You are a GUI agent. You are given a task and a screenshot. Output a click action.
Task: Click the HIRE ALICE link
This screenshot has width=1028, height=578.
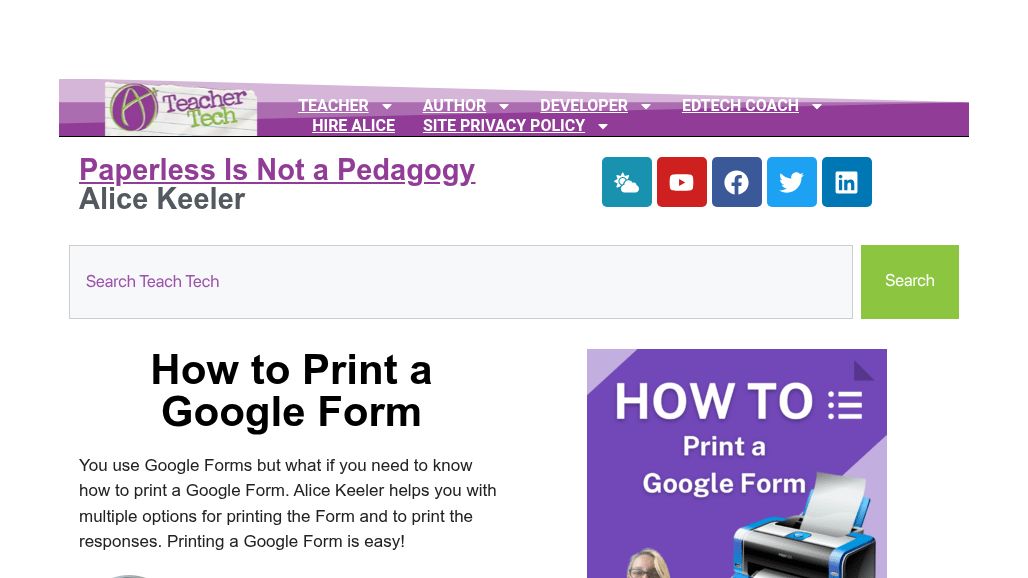(353, 126)
